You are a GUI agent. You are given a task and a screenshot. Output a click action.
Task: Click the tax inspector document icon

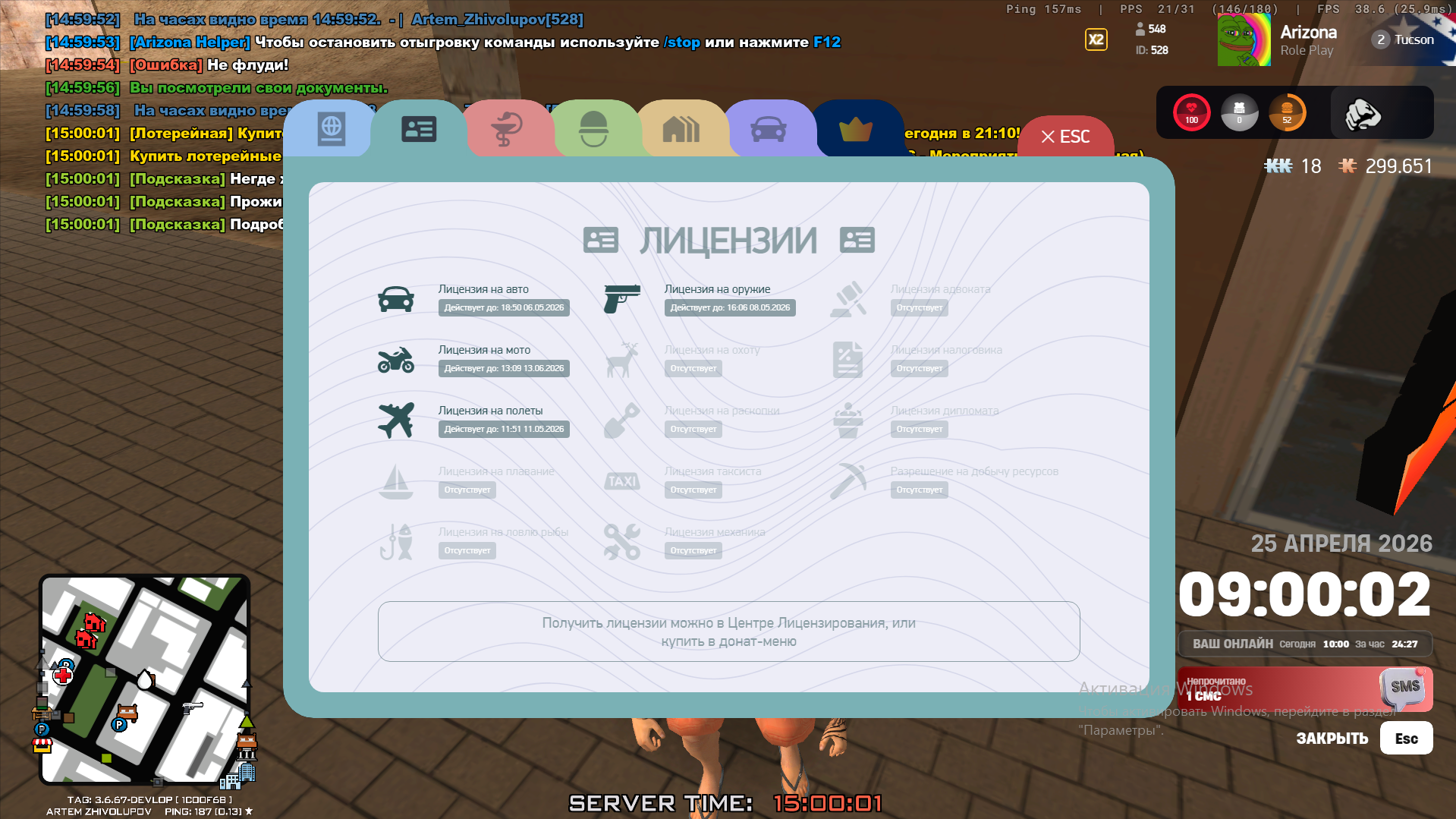tap(848, 360)
